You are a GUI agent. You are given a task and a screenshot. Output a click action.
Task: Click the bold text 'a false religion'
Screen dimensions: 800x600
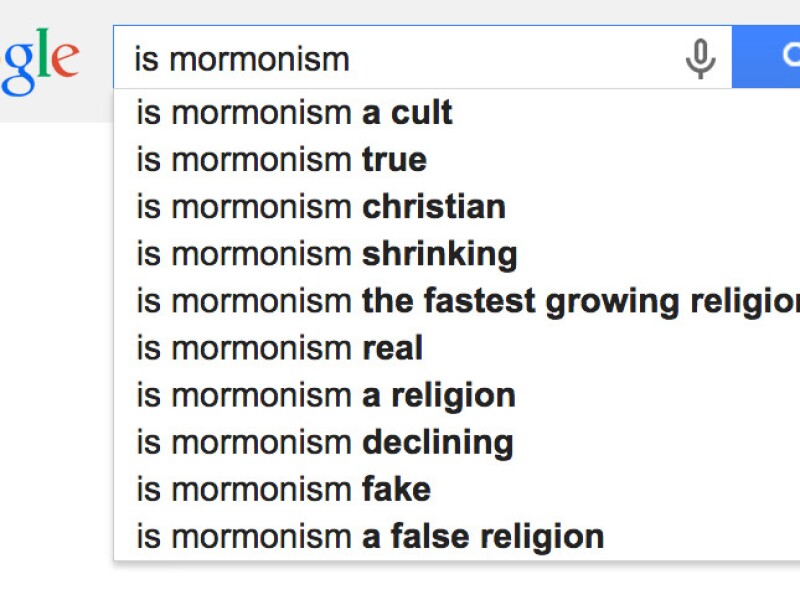point(482,536)
